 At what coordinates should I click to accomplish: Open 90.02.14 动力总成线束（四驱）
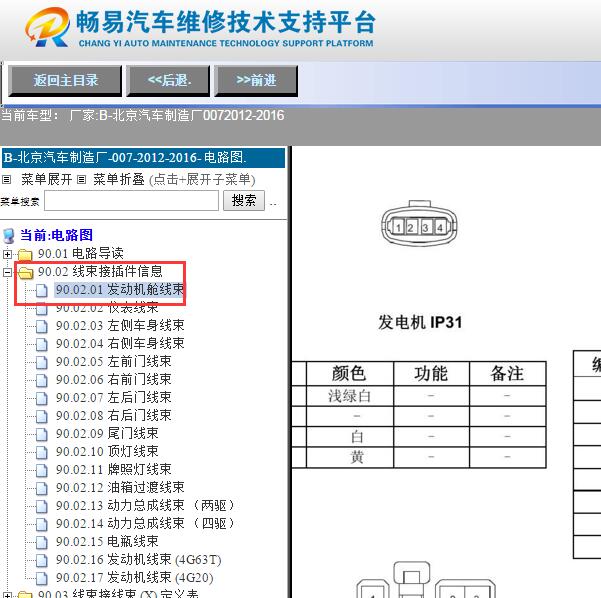(x=145, y=524)
